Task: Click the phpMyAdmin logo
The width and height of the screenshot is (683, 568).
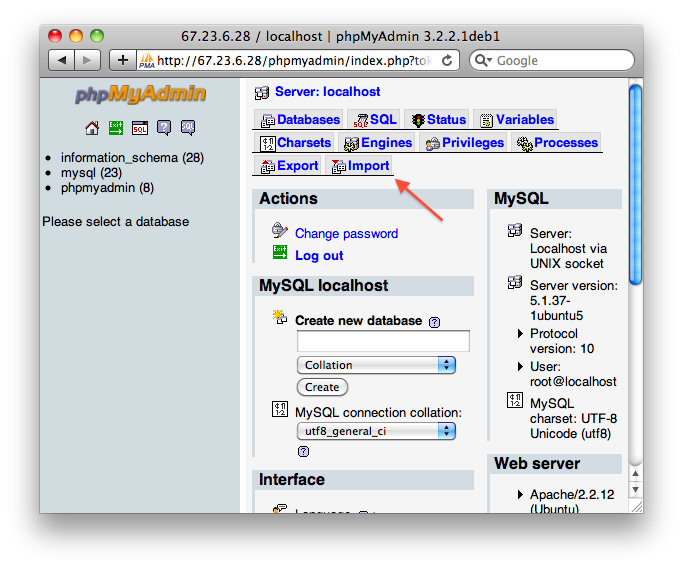Action: (x=140, y=94)
